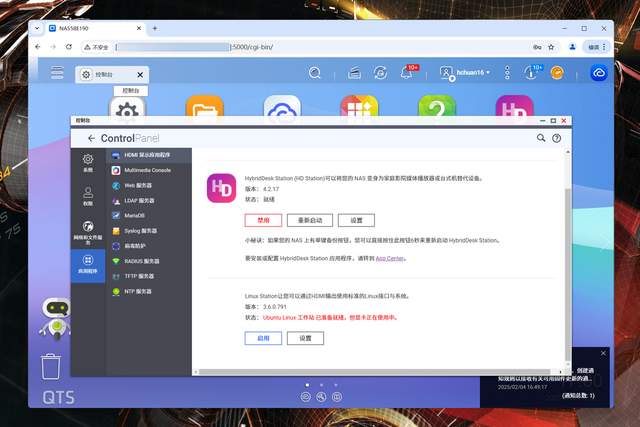The width and height of the screenshot is (640, 427).
Task: Open TFTP 服务器 menu item
Action: coord(149,276)
